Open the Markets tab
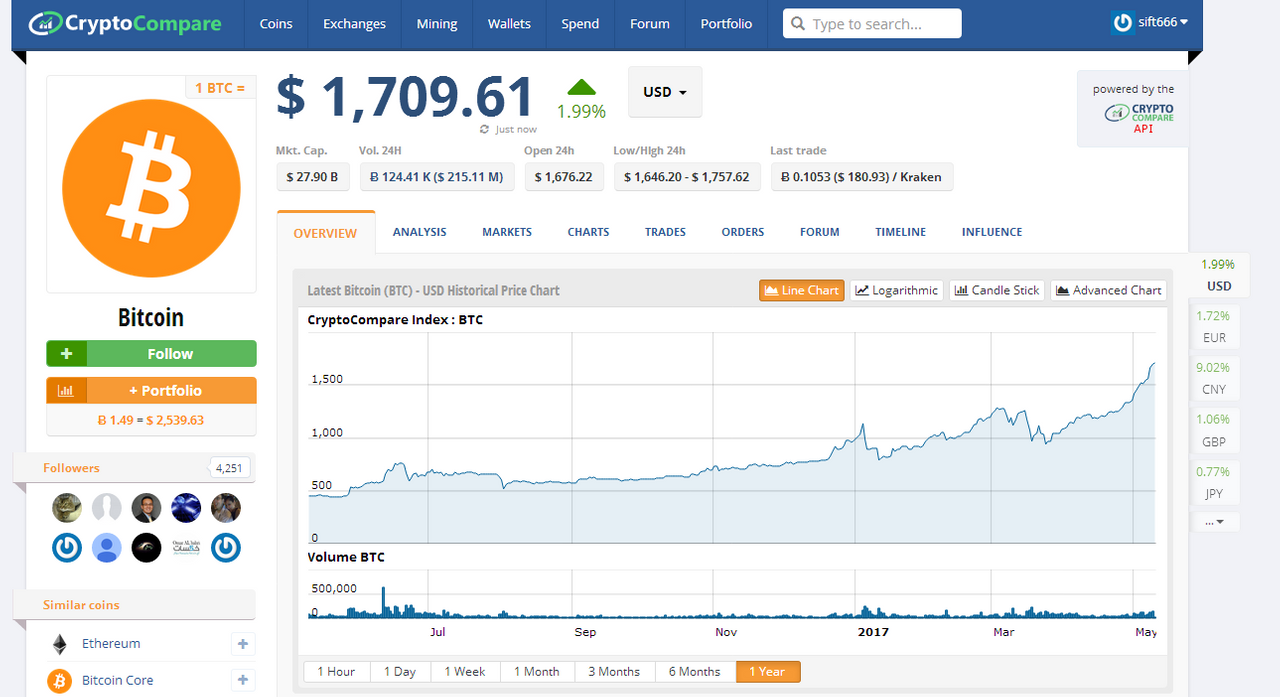Image resolution: width=1280 pixels, height=697 pixels. (507, 232)
